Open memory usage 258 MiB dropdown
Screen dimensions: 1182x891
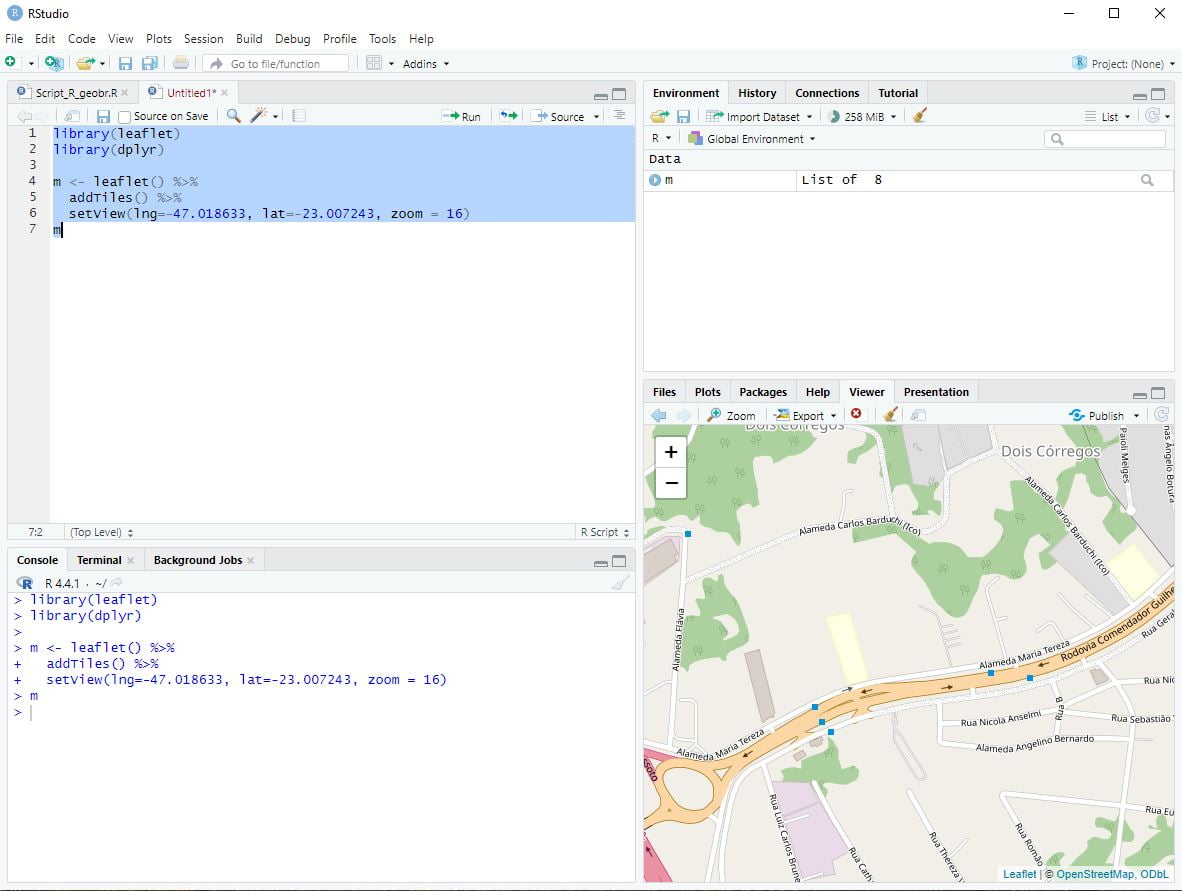[862, 117]
